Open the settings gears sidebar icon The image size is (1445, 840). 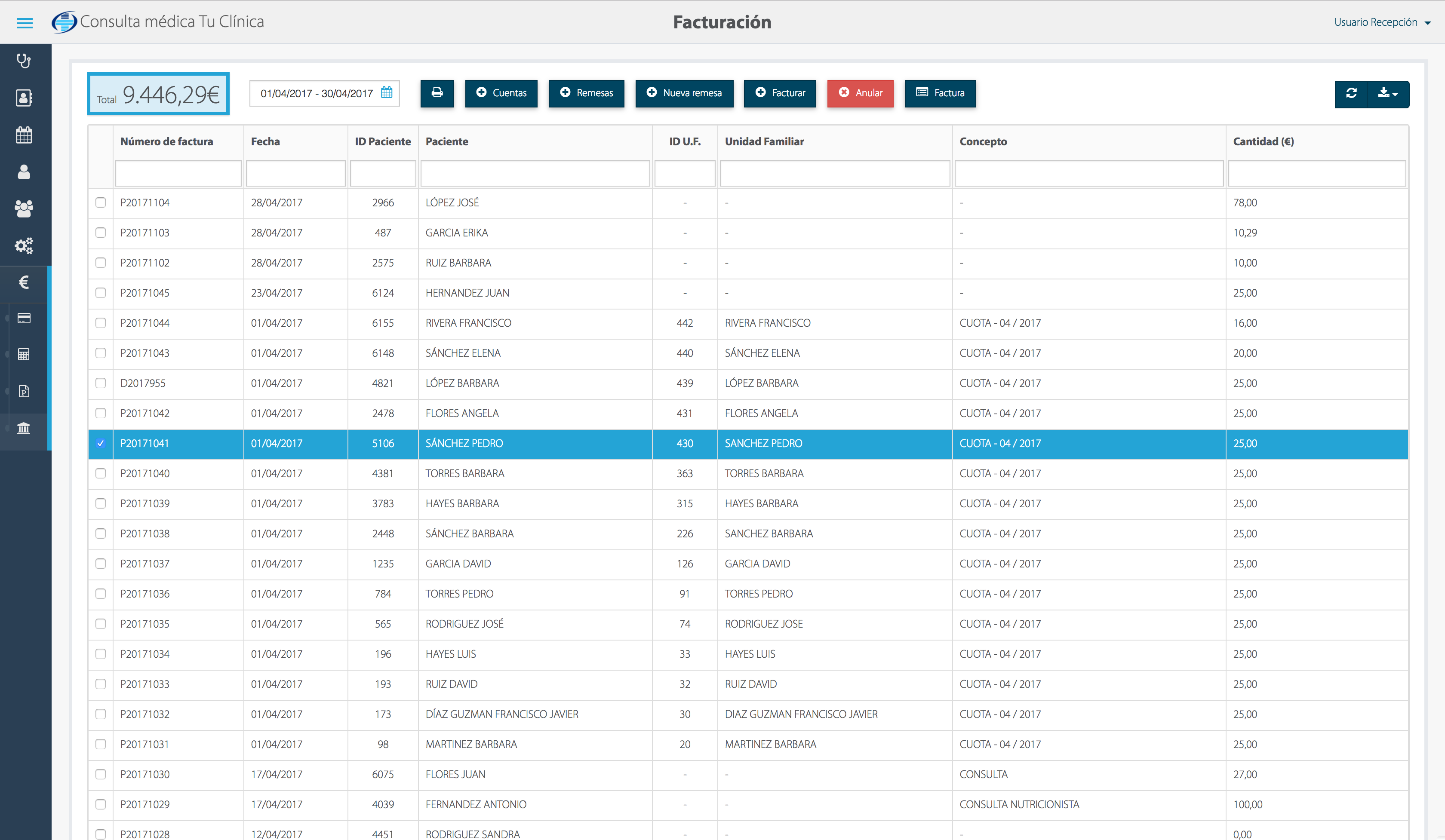coord(24,246)
